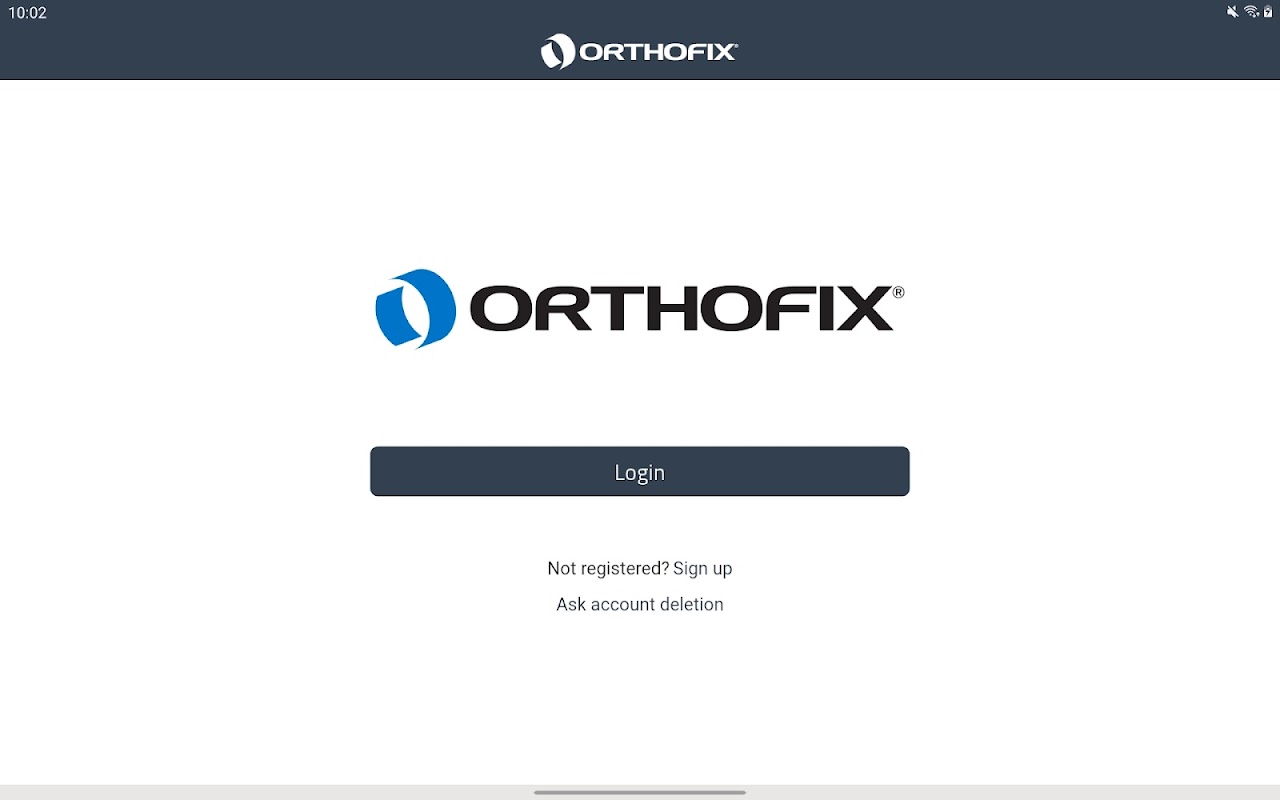The height and width of the screenshot is (800, 1280).
Task: Tap the Wi-Fi signal icon in status bar
Action: point(1251,12)
